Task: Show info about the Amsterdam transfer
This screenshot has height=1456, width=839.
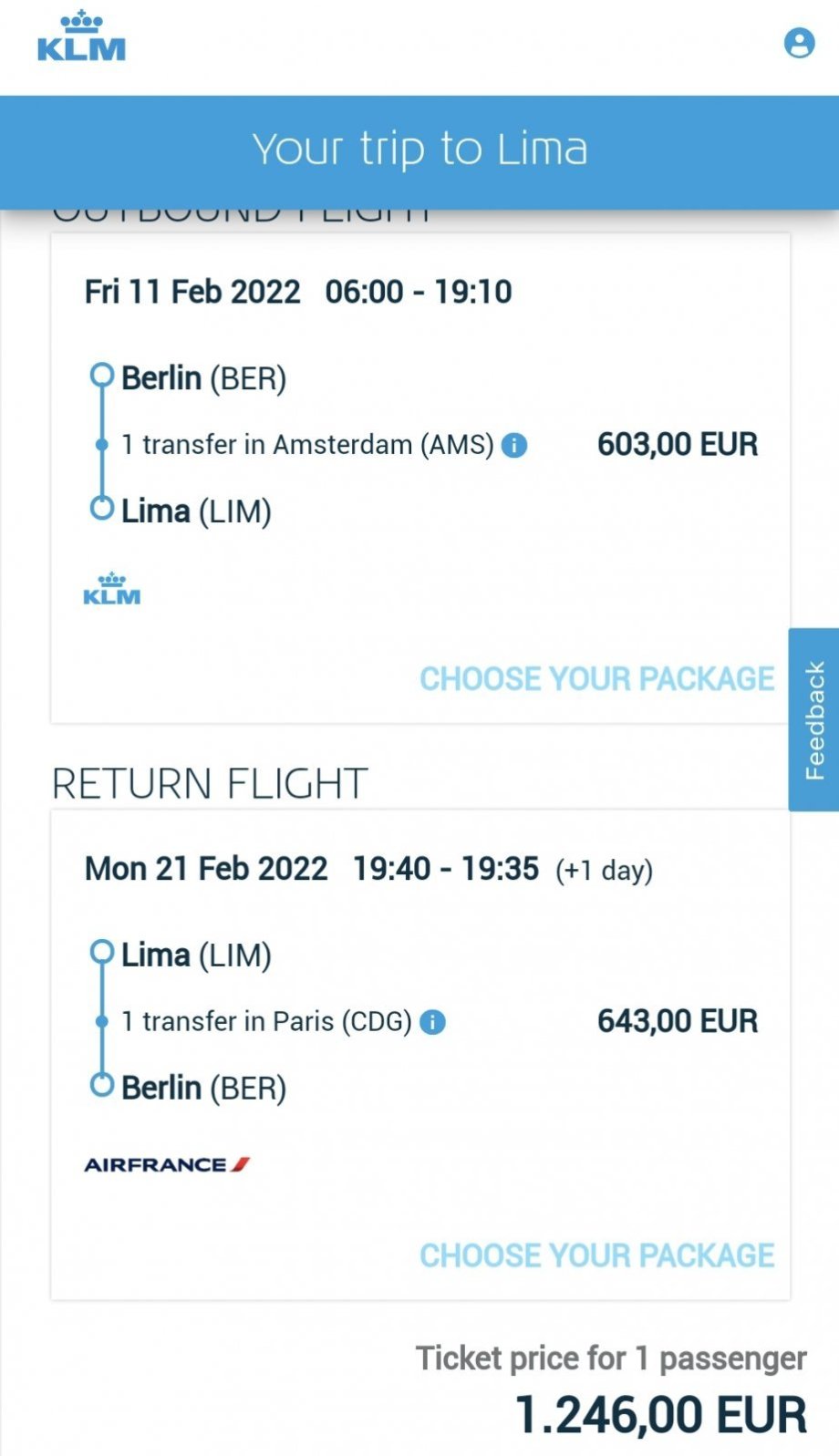Action: (514, 446)
